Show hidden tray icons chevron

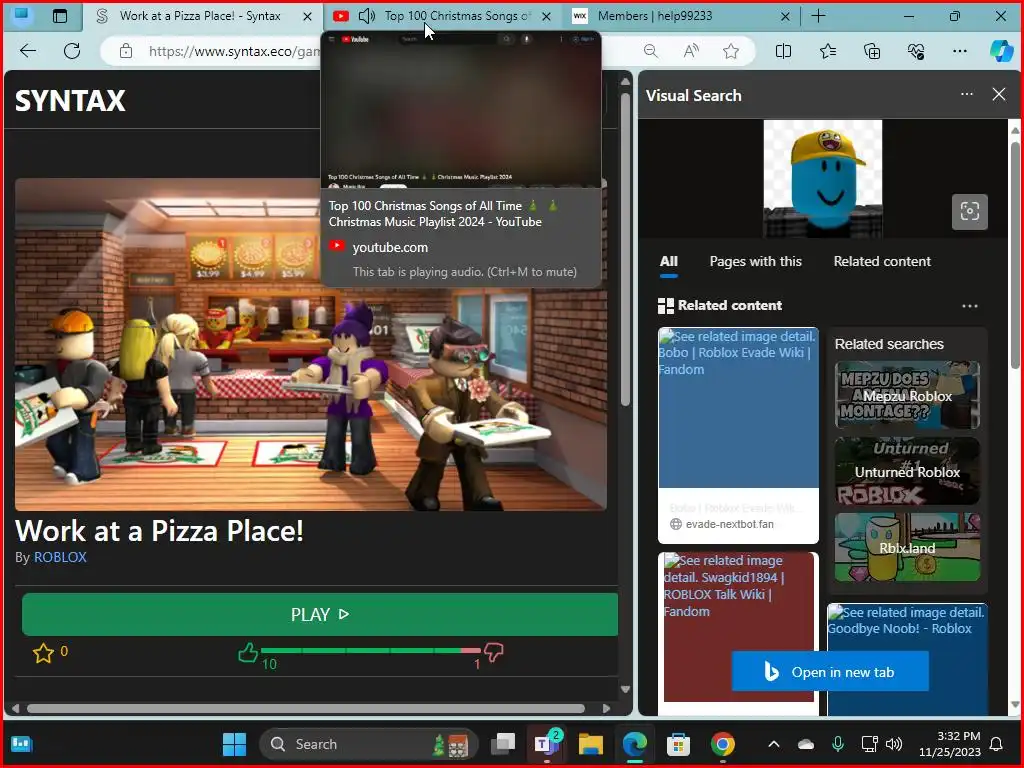[774, 744]
